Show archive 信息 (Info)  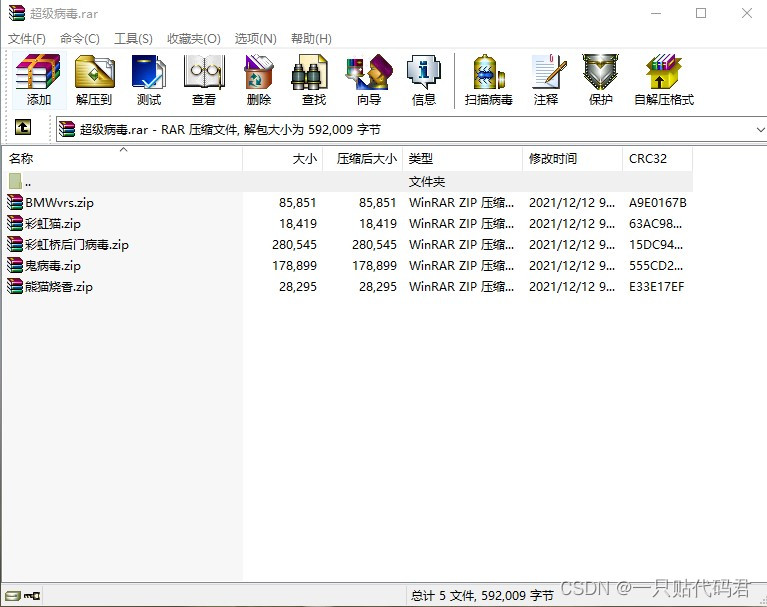(424, 81)
